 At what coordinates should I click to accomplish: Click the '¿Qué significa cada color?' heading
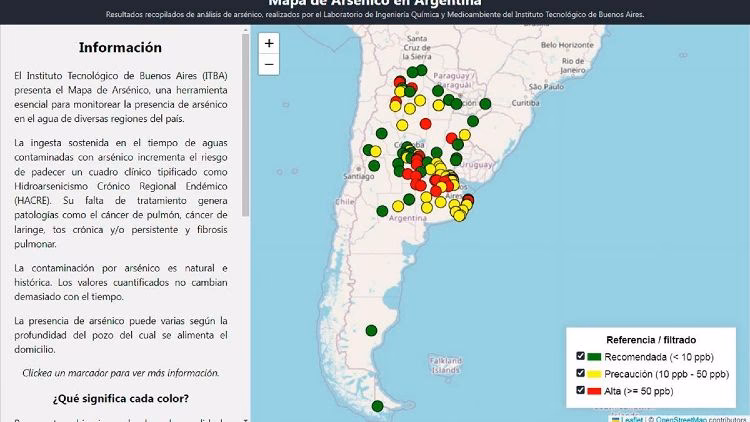pyautogui.click(x=121, y=398)
